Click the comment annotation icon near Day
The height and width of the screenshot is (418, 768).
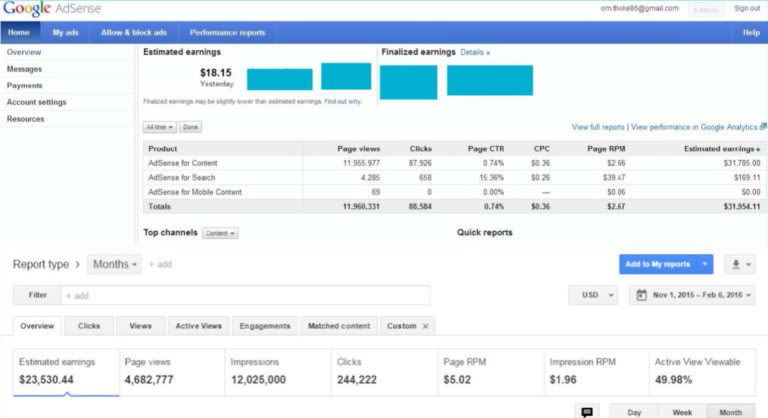(x=587, y=411)
